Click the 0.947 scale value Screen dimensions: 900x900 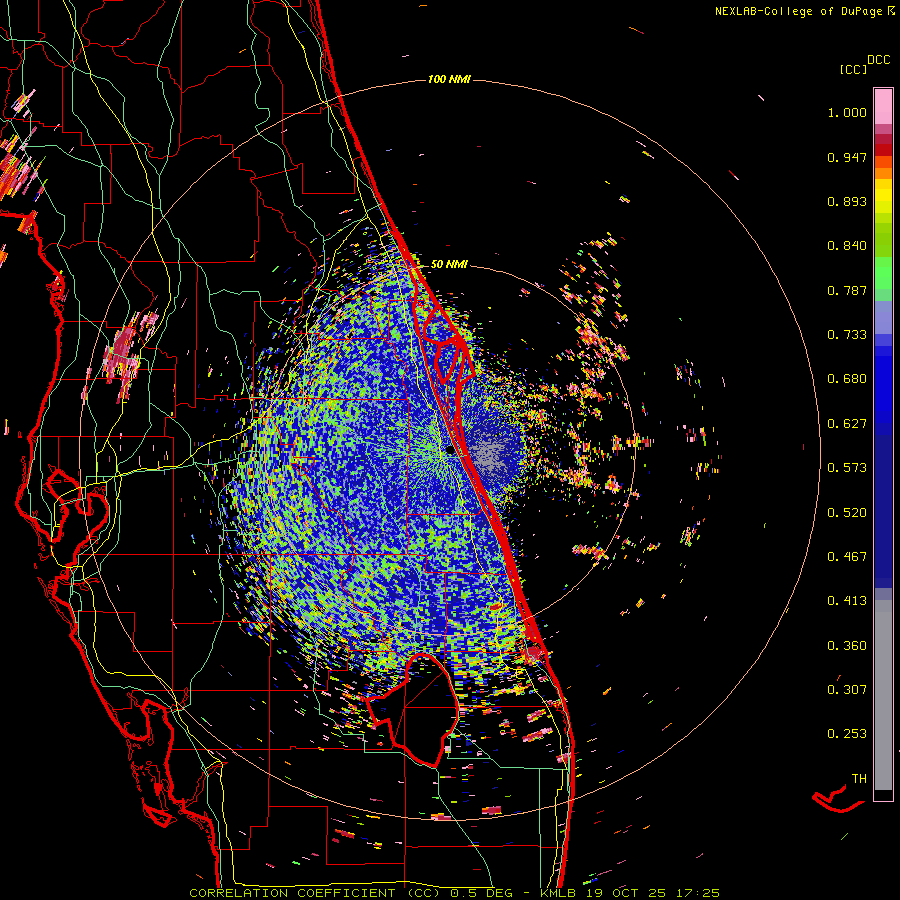[x=847, y=157]
